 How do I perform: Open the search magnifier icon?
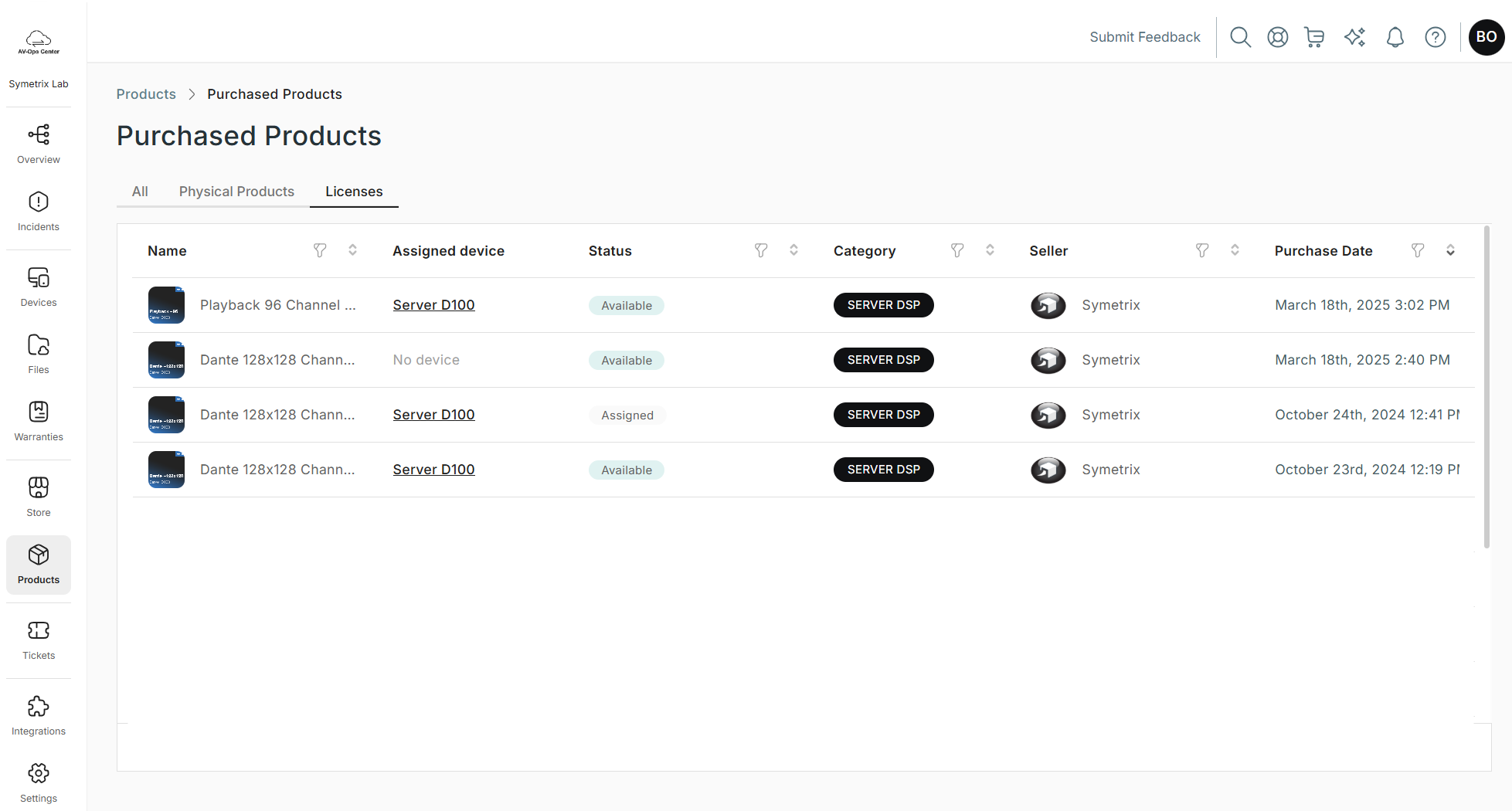pos(1240,37)
